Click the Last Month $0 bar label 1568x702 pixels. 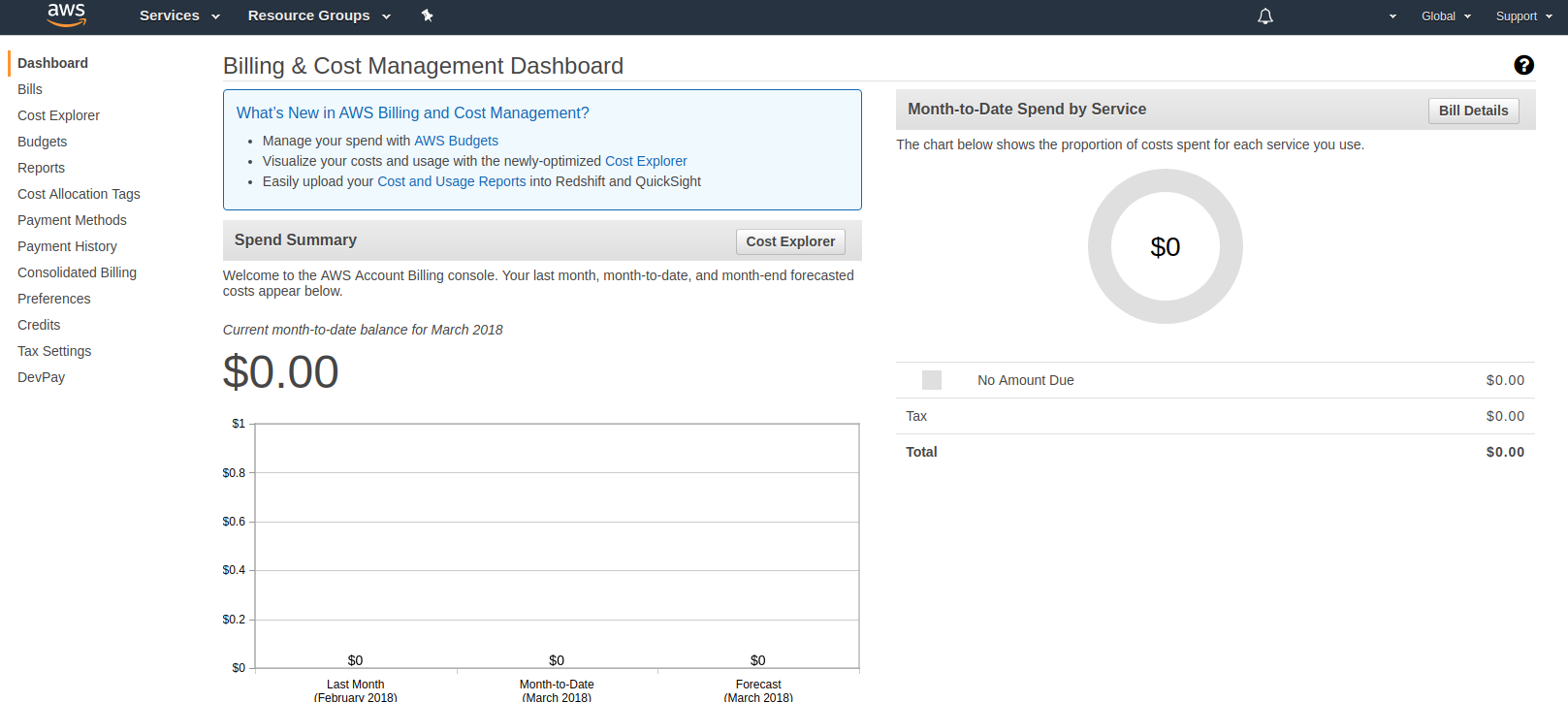click(355, 660)
